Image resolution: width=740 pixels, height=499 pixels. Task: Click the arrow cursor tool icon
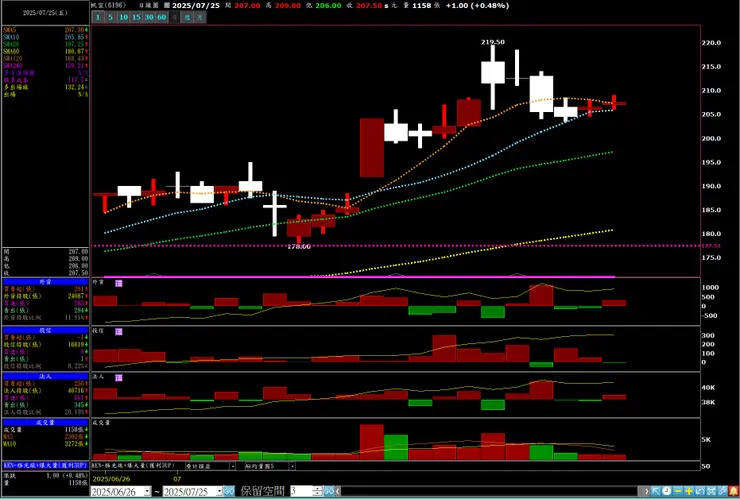655,491
